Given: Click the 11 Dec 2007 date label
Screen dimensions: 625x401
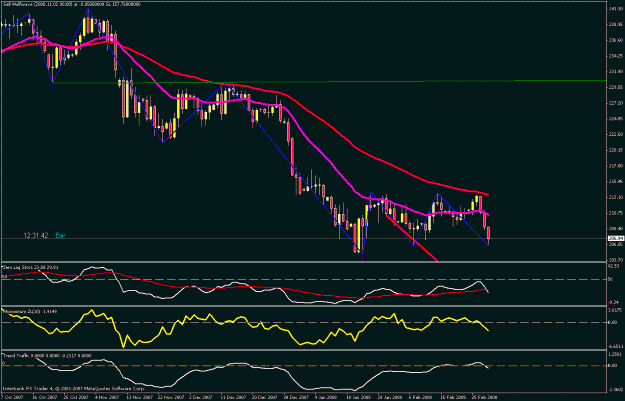Looking at the screenshot, I should 234,397.
